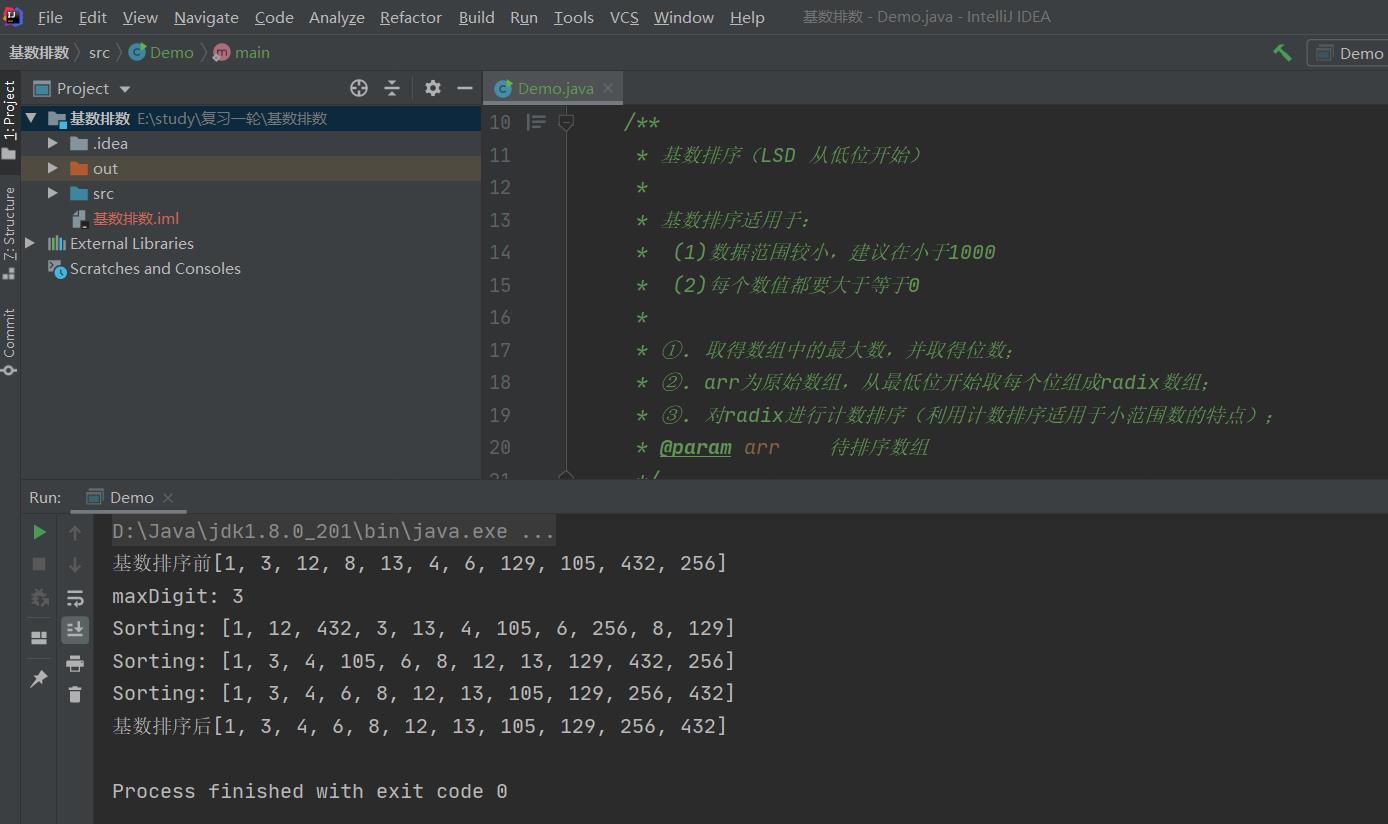Close the Demo.java editor tab
The height and width of the screenshot is (824, 1388).
point(607,88)
